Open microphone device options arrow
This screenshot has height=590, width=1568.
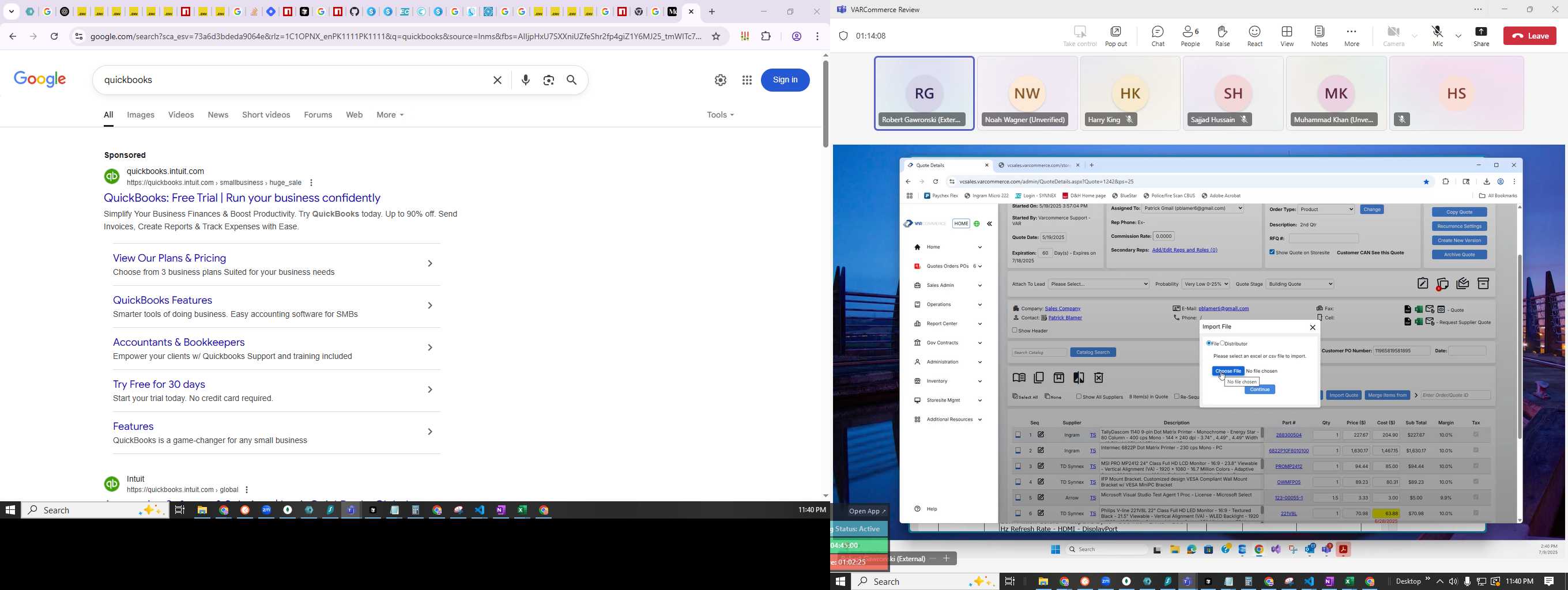click(1458, 36)
